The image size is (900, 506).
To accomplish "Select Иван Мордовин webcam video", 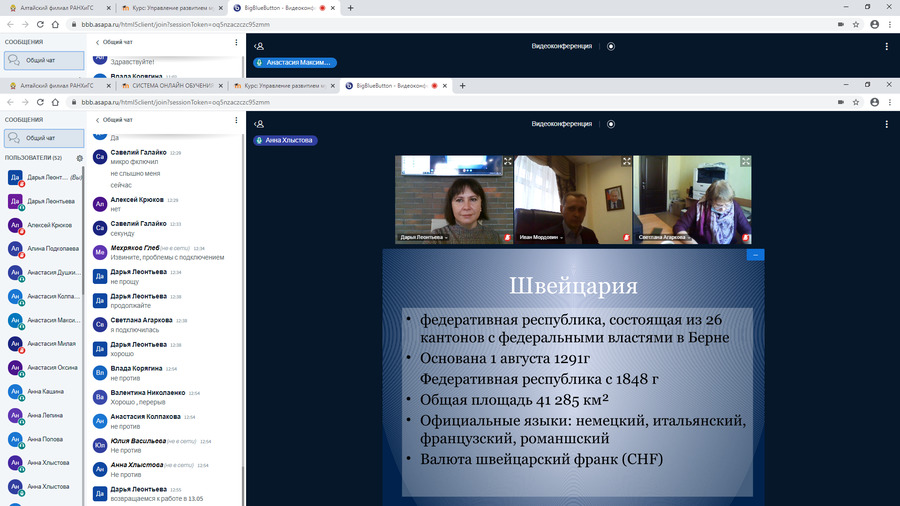I will (573, 200).
